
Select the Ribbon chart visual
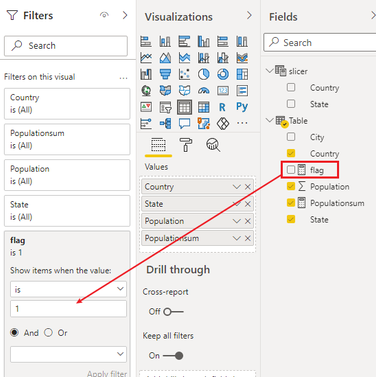(x=242, y=58)
